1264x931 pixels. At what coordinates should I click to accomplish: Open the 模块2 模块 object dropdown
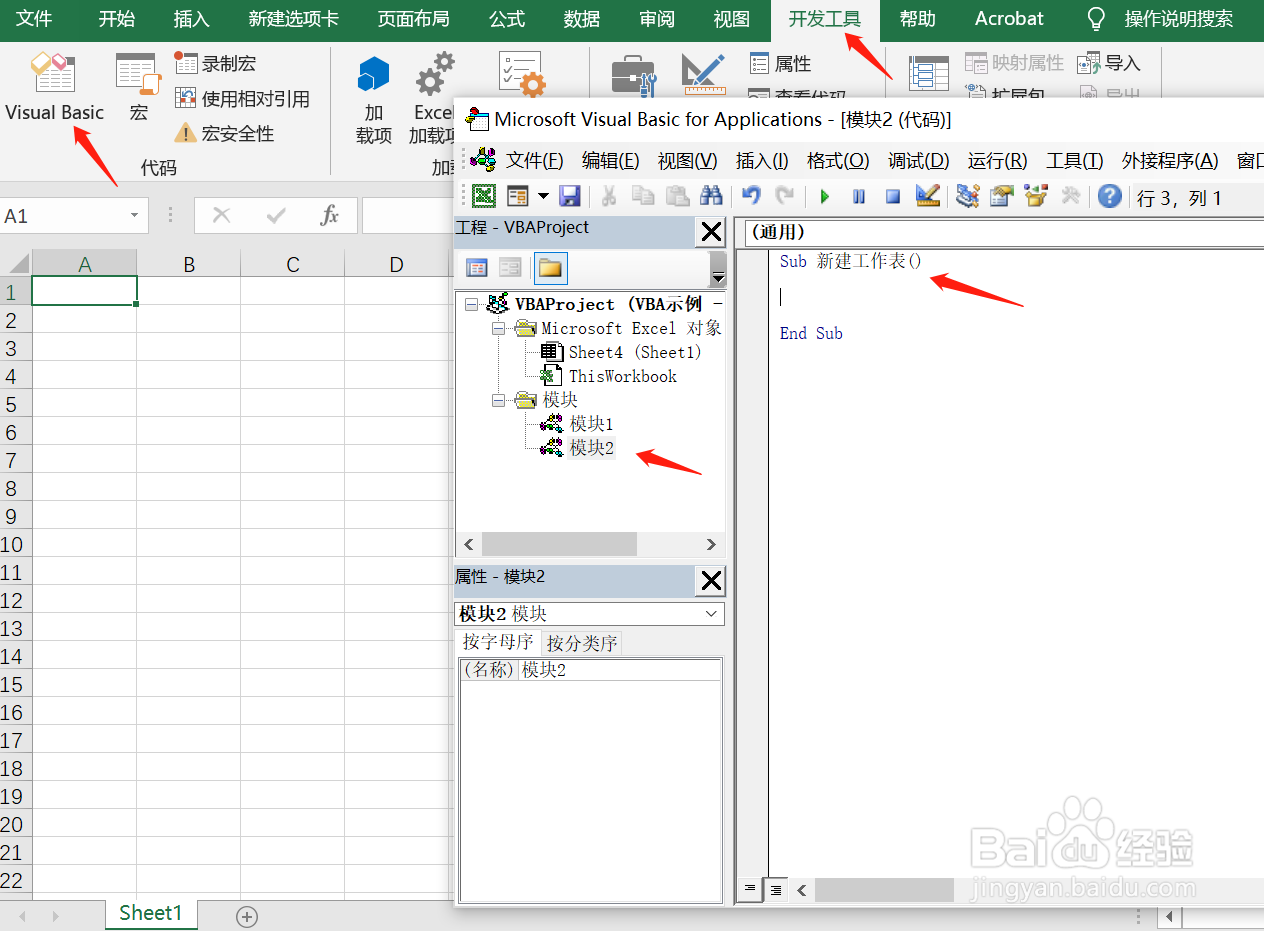(712, 614)
